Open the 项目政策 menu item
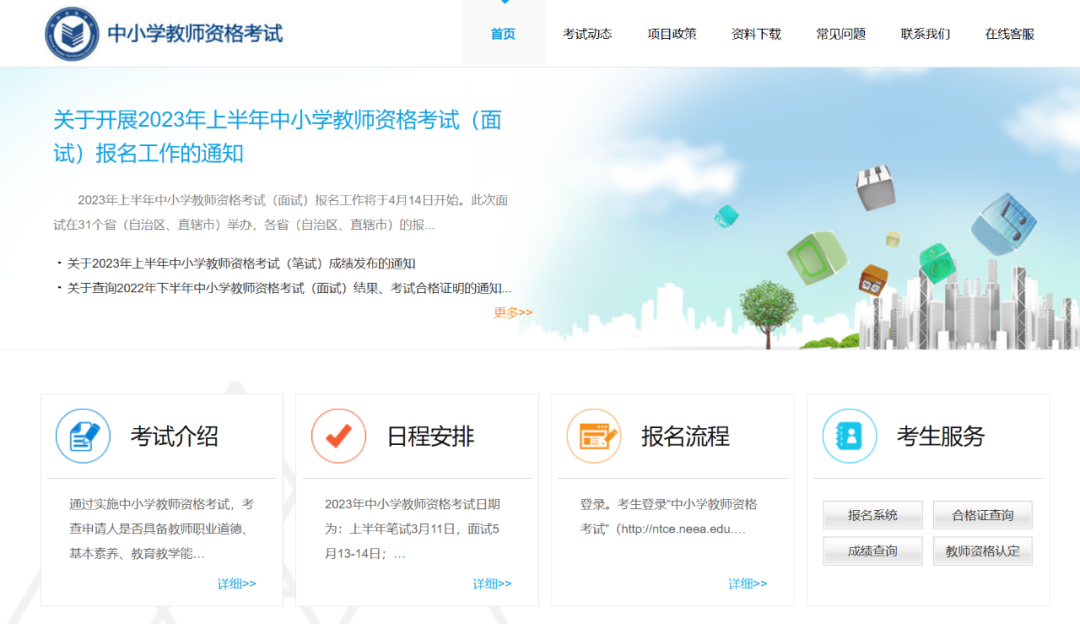Screen dimensions: 1080x624 [x=671, y=33]
